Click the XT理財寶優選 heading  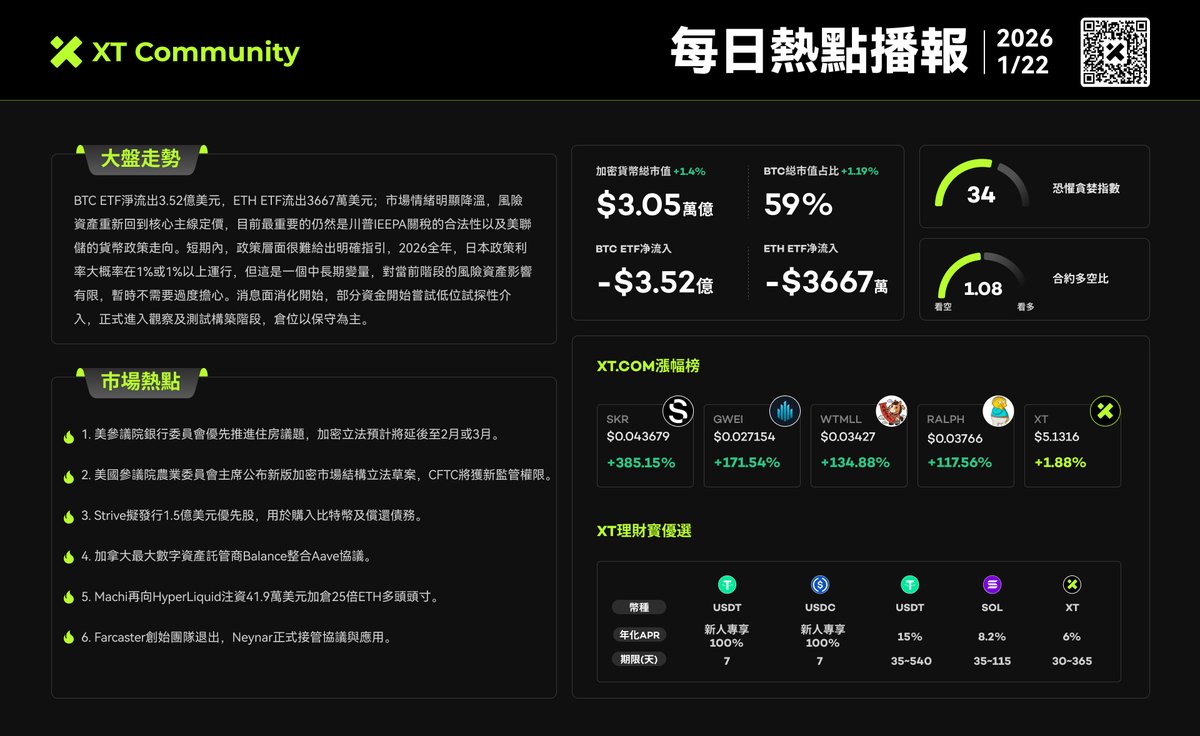tap(644, 530)
